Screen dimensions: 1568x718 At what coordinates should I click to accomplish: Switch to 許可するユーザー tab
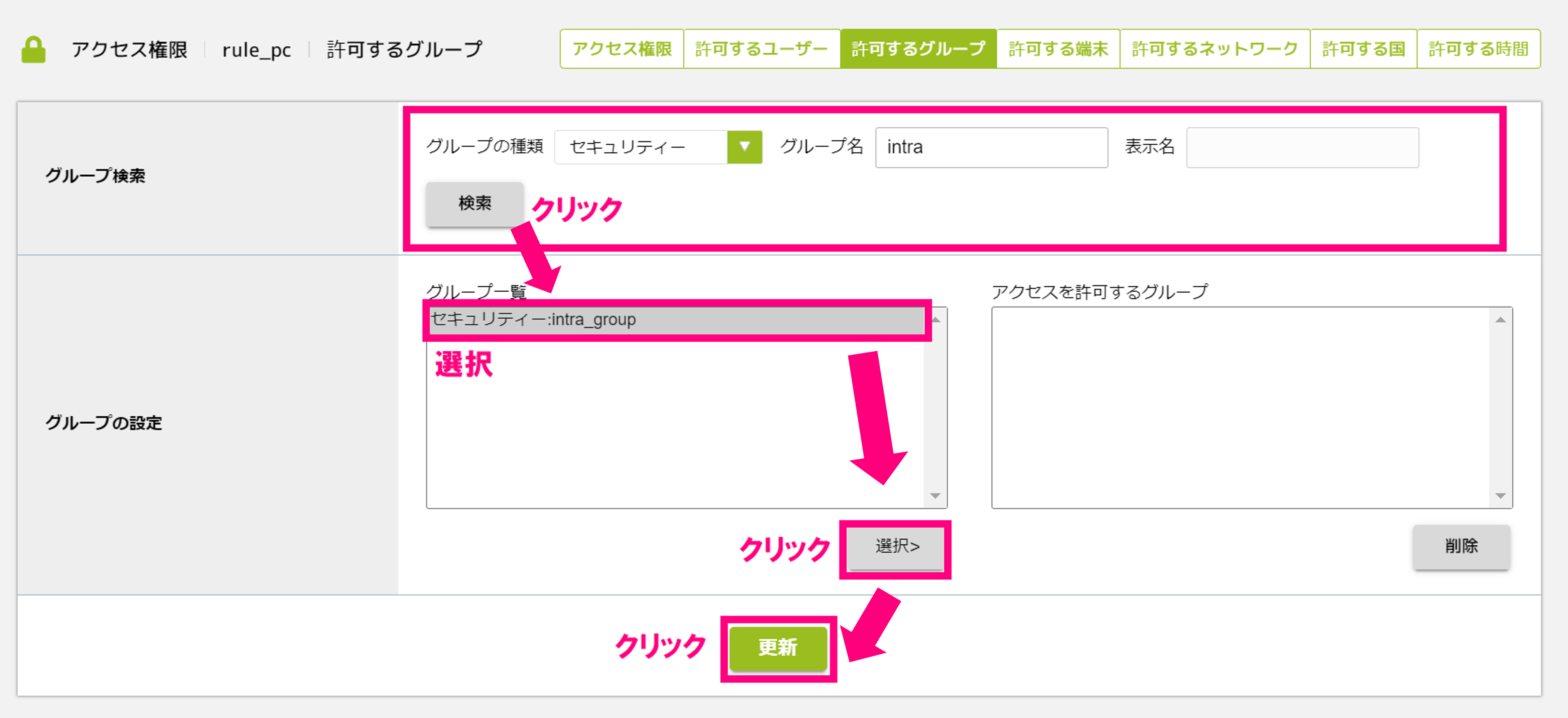click(761, 49)
